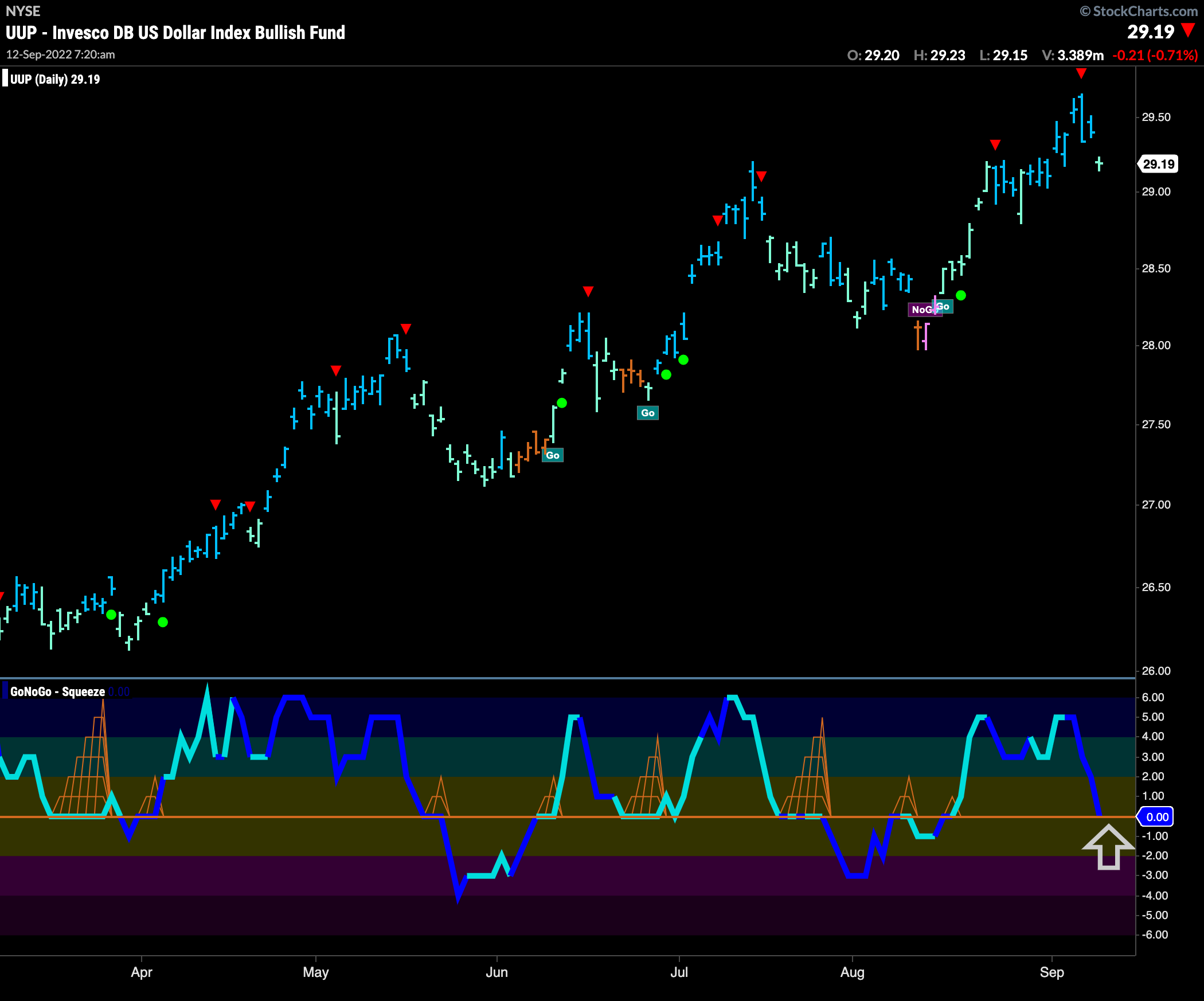Click the Jul label on time axis
The height and width of the screenshot is (1001, 1204).
[679, 972]
